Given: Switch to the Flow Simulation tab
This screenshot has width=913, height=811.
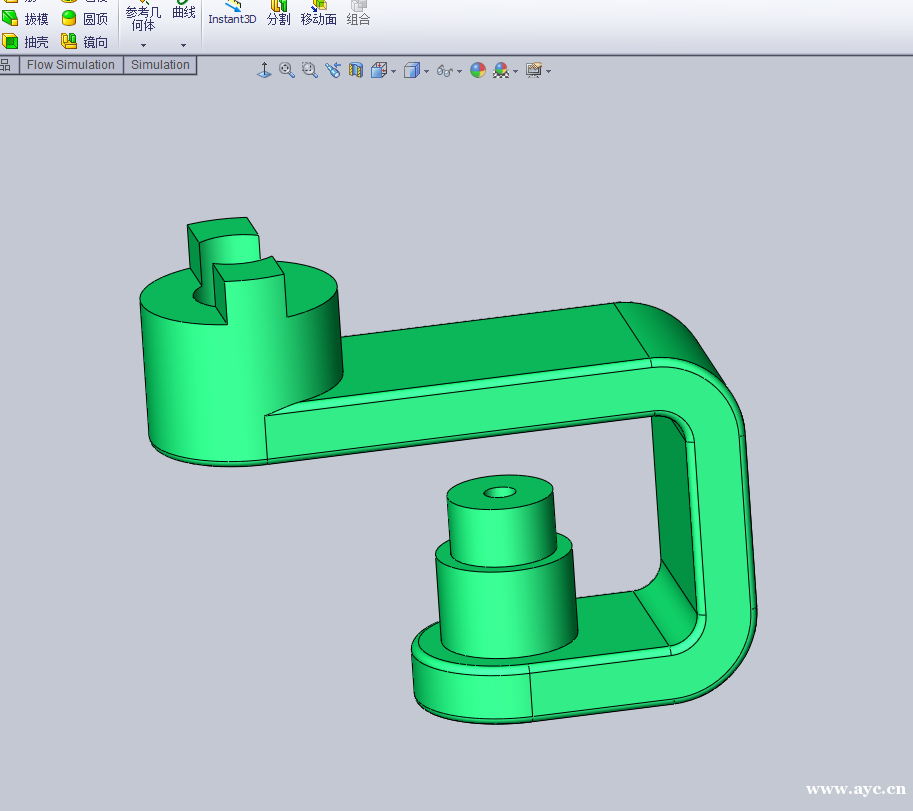Looking at the screenshot, I should tap(71, 65).
